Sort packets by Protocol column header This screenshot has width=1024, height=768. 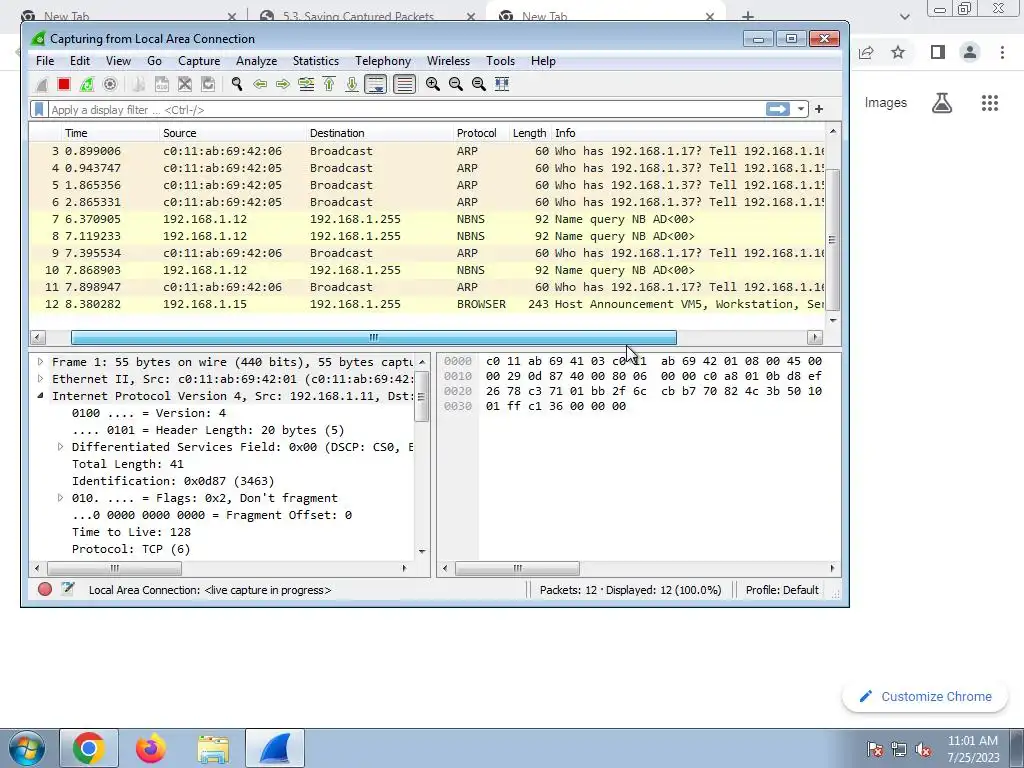tap(481, 133)
